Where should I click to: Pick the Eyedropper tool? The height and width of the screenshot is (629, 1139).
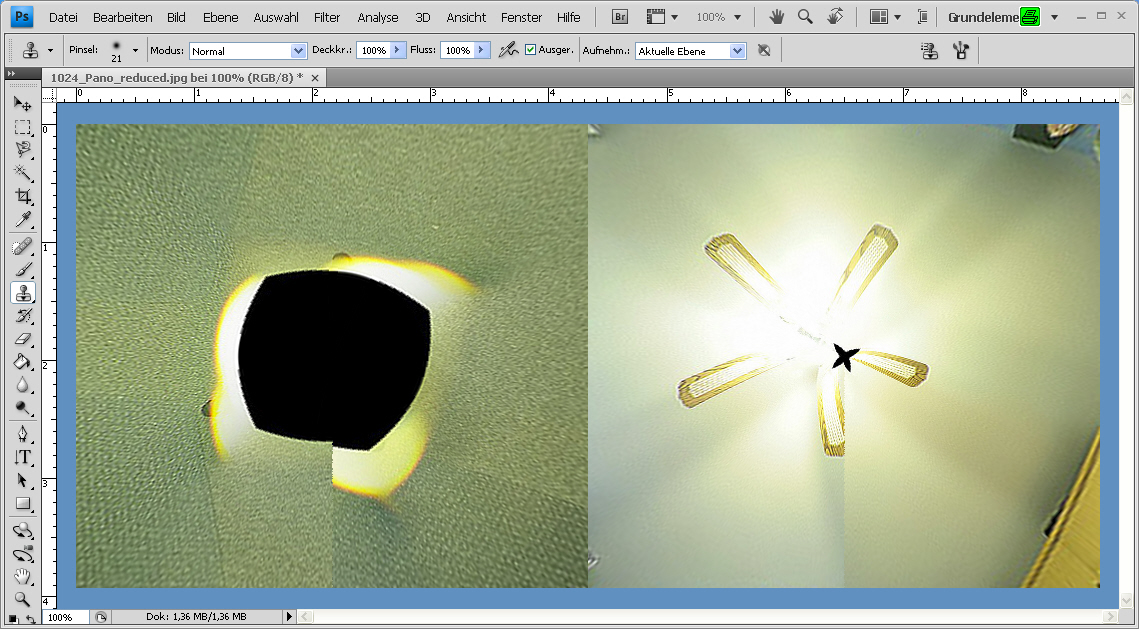click(22, 220)
